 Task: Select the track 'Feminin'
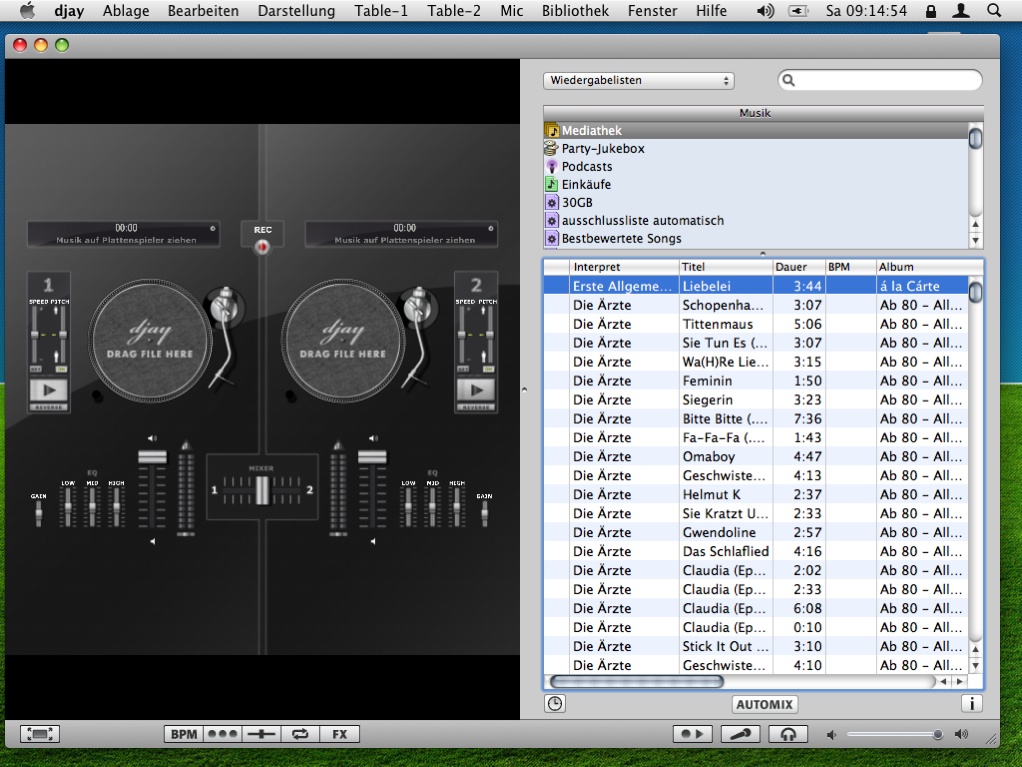(756, 381)
